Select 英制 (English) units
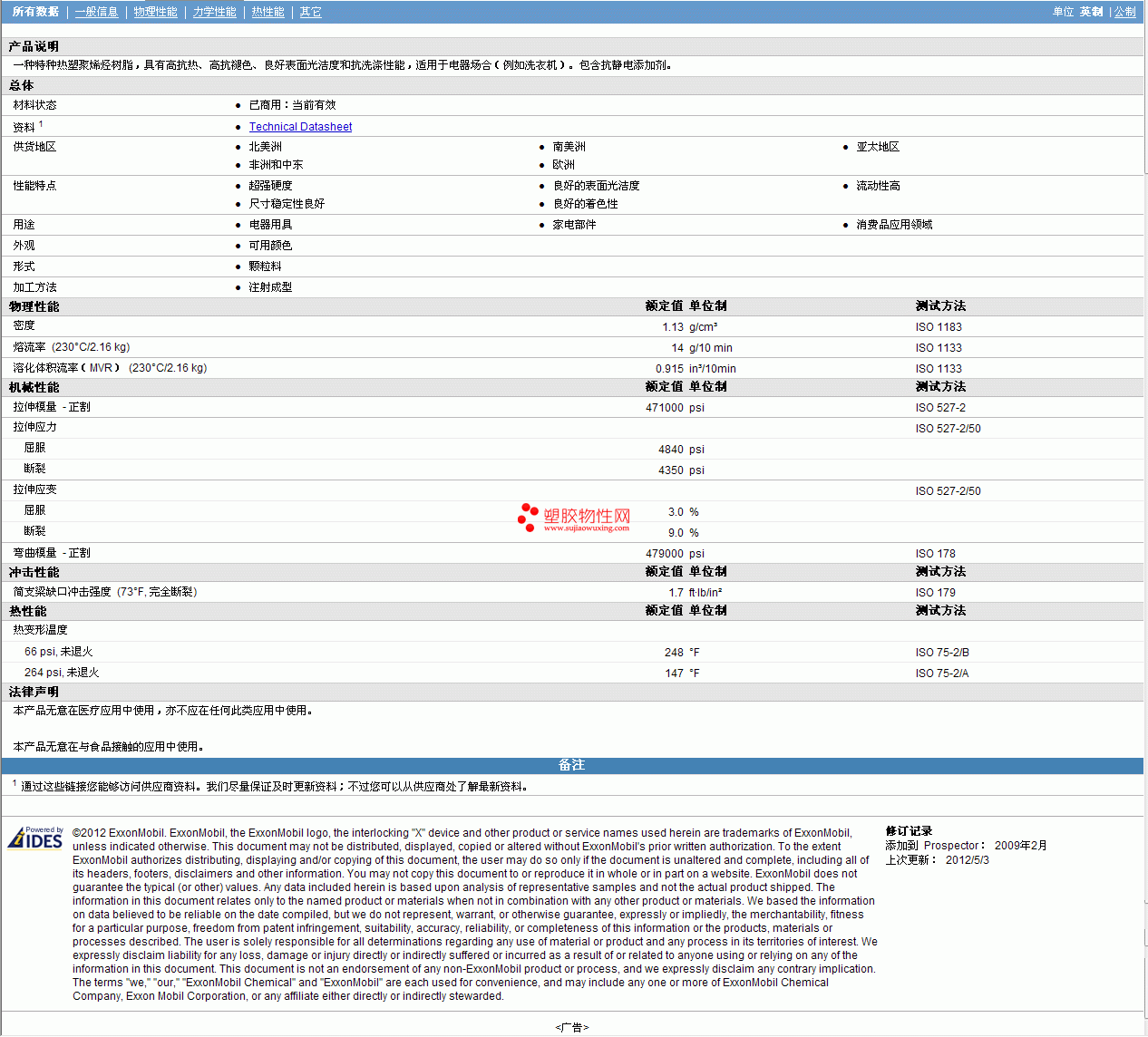This screenshot has height=1037, width=1148. tap(1091, 12)
